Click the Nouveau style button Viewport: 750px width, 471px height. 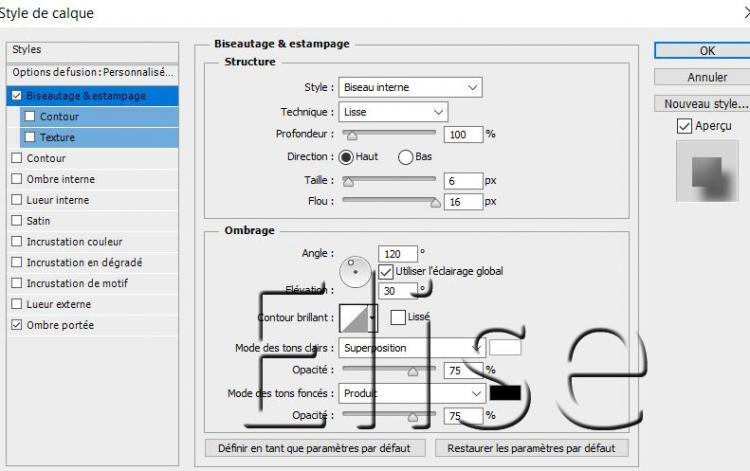click(x=706, y=104)
